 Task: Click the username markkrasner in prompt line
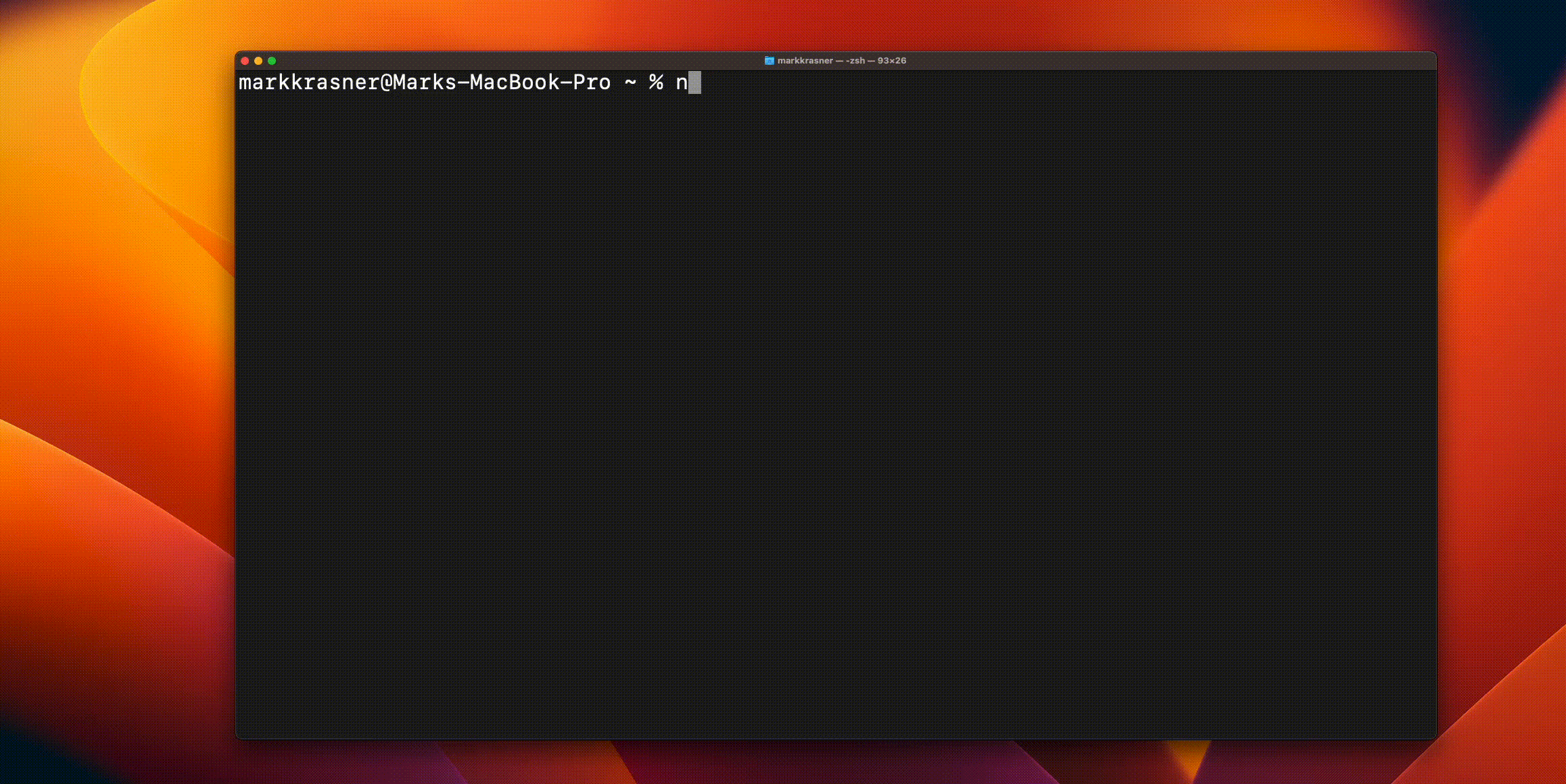point(309,82)
